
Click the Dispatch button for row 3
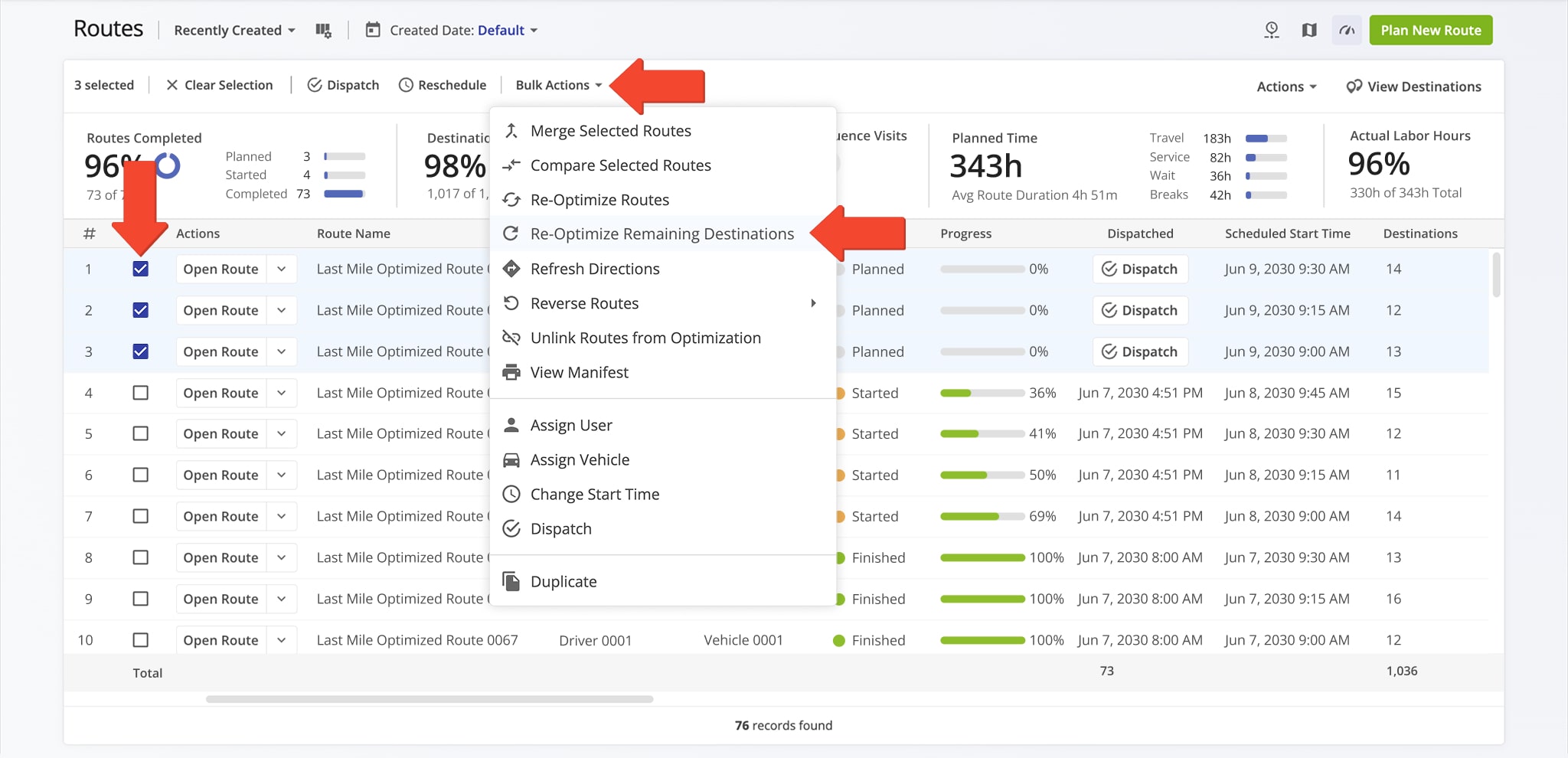1139,351
